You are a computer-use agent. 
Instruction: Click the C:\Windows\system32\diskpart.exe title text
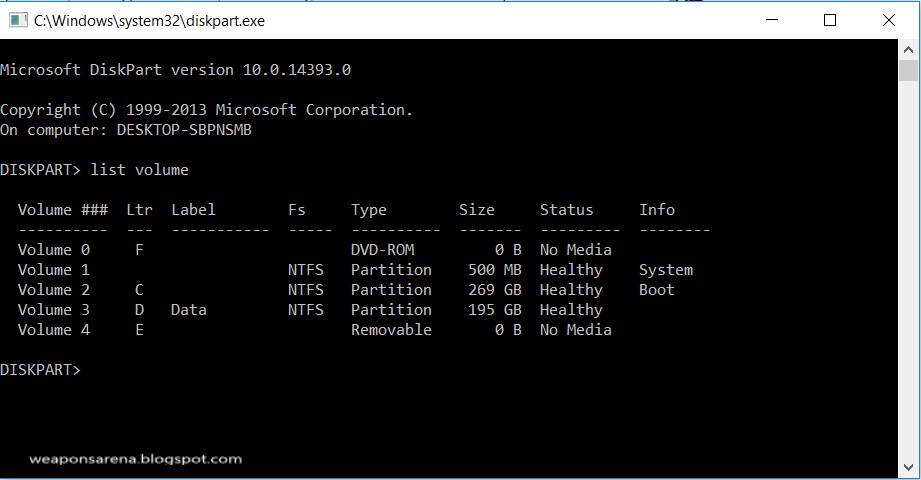click(x=149, y=20)
